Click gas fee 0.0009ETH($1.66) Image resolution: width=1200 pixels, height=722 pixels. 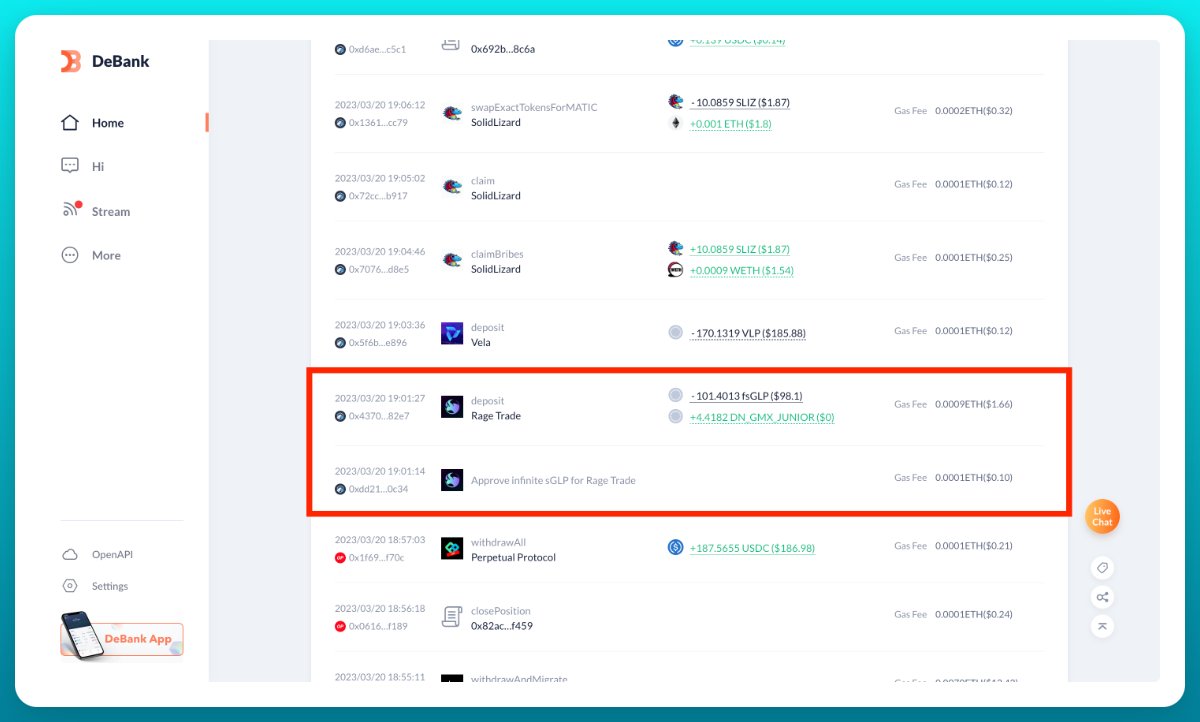[974, 405]
